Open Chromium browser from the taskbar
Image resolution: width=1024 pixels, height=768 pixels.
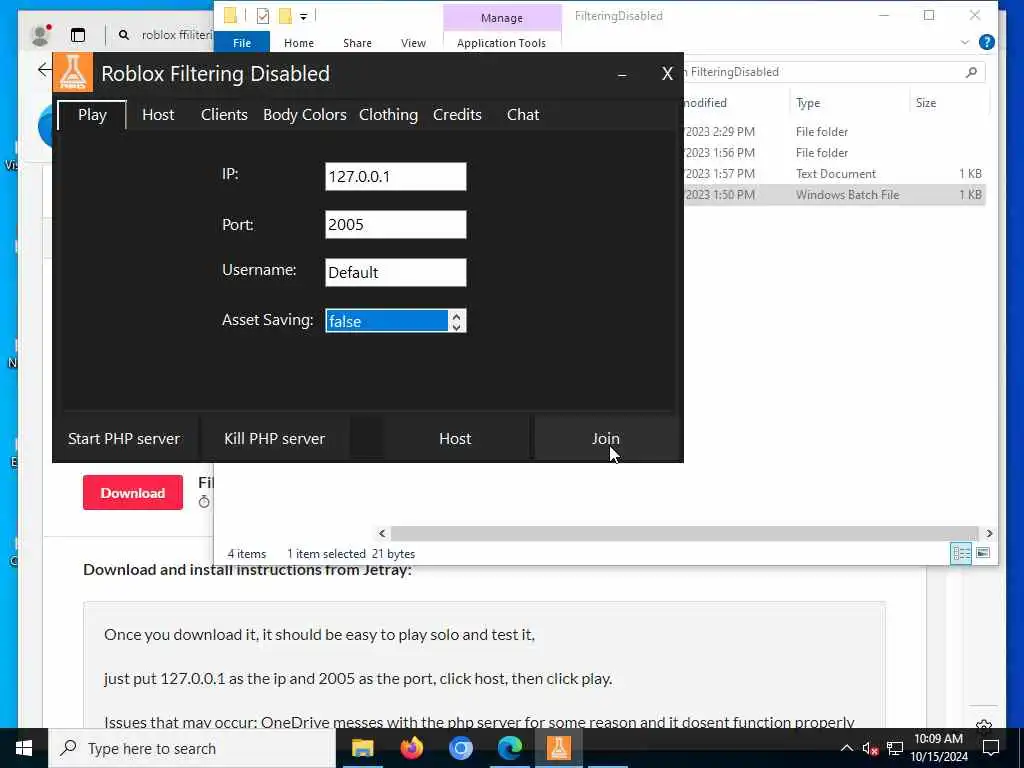[x=460, y=748]
